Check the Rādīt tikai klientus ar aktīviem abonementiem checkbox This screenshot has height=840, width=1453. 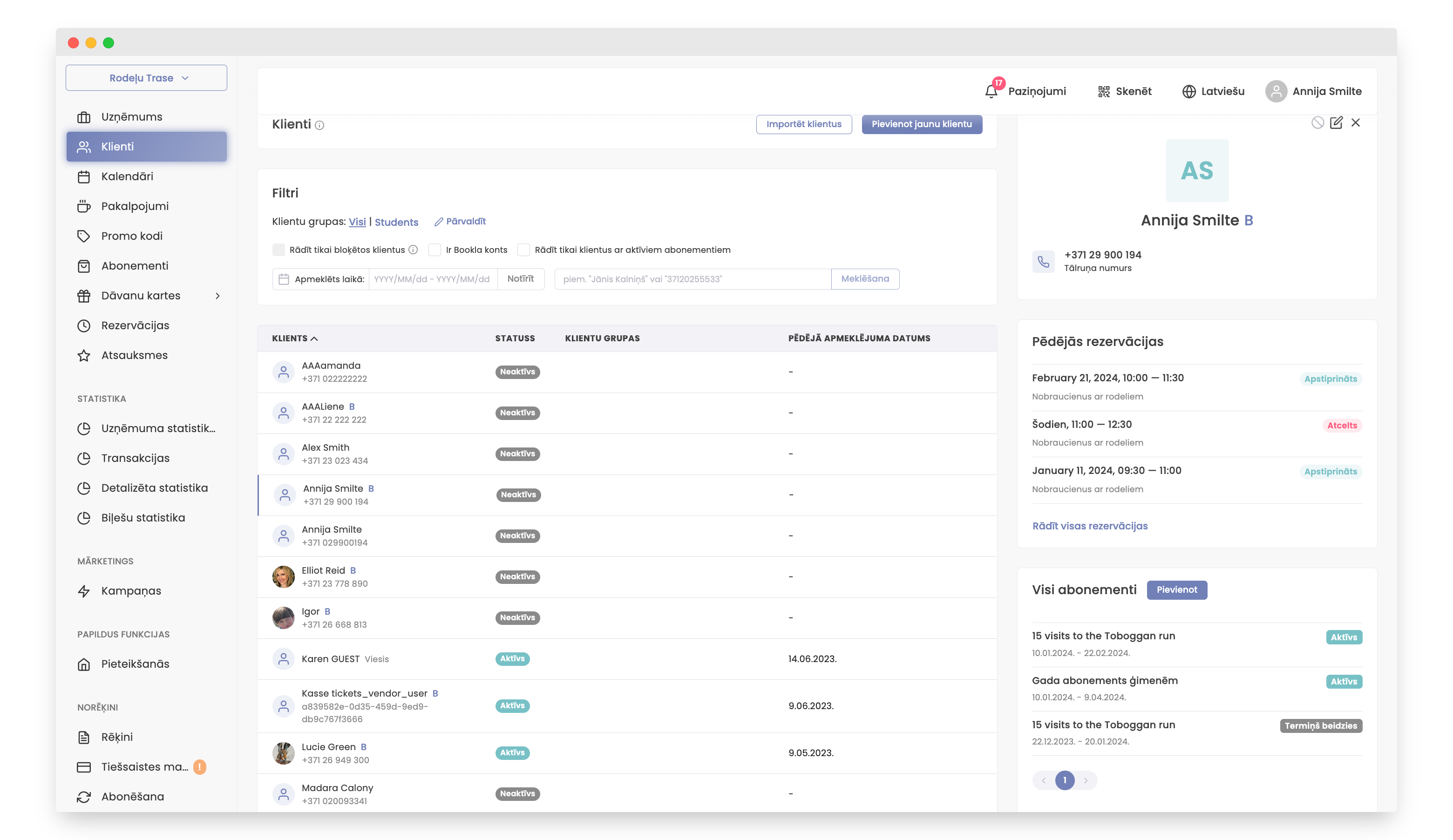coord(523,250)
